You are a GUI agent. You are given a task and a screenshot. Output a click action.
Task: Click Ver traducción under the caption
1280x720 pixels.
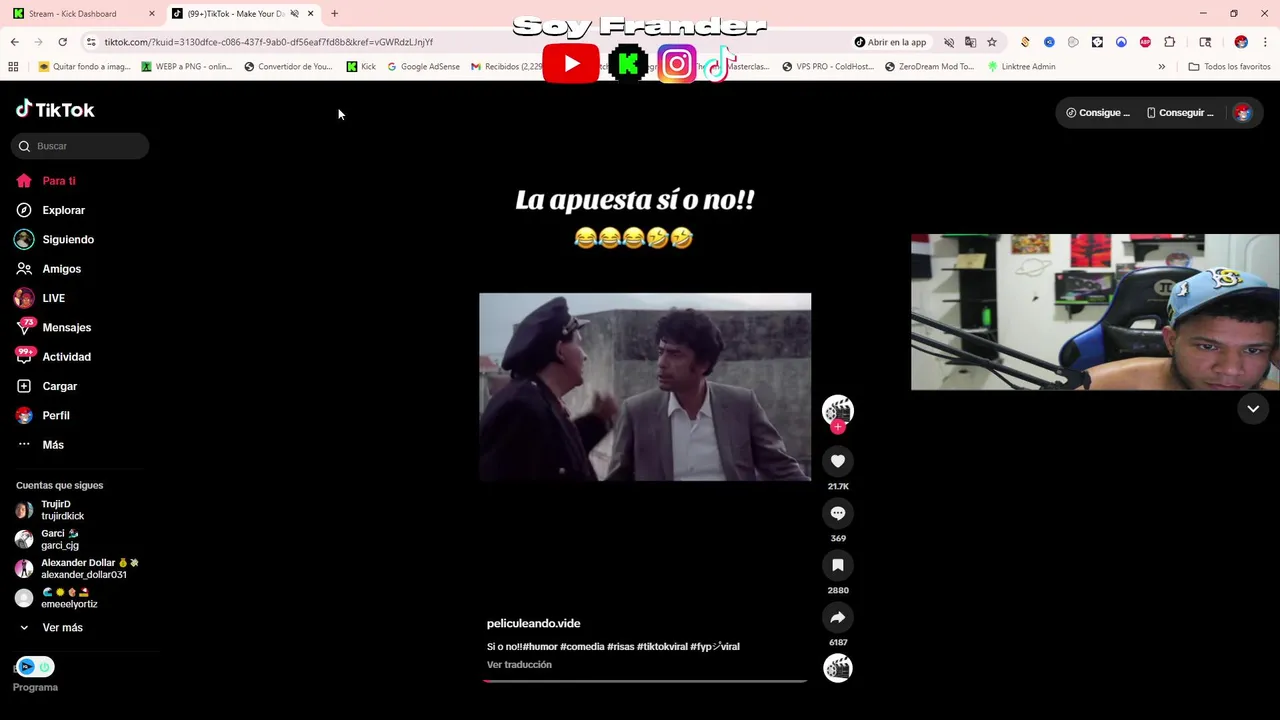coord(519,665)
